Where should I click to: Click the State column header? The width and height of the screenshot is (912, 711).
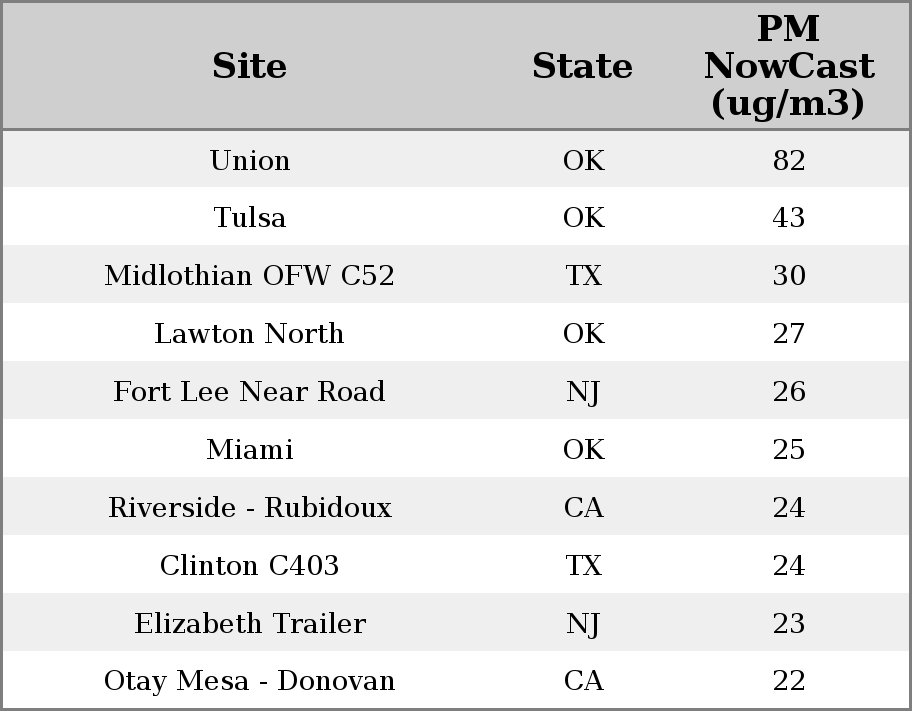[582, 66]
